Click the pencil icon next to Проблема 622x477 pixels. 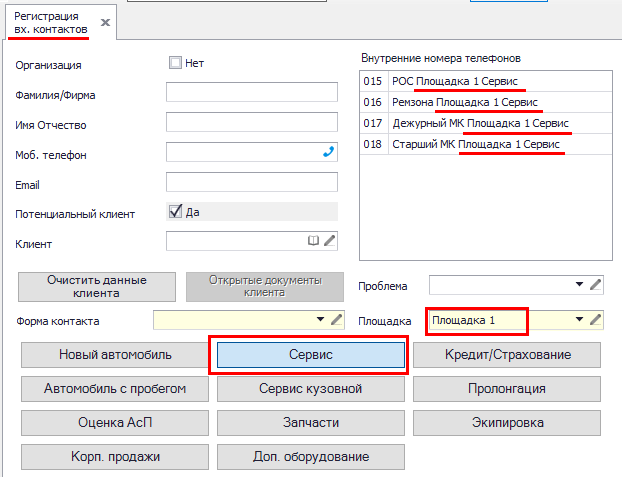[x=596, y=285]
